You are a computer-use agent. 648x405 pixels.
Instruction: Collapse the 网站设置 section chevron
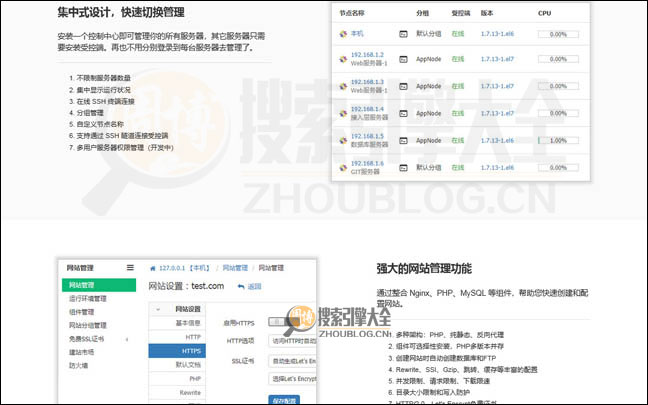coord(158,309)
